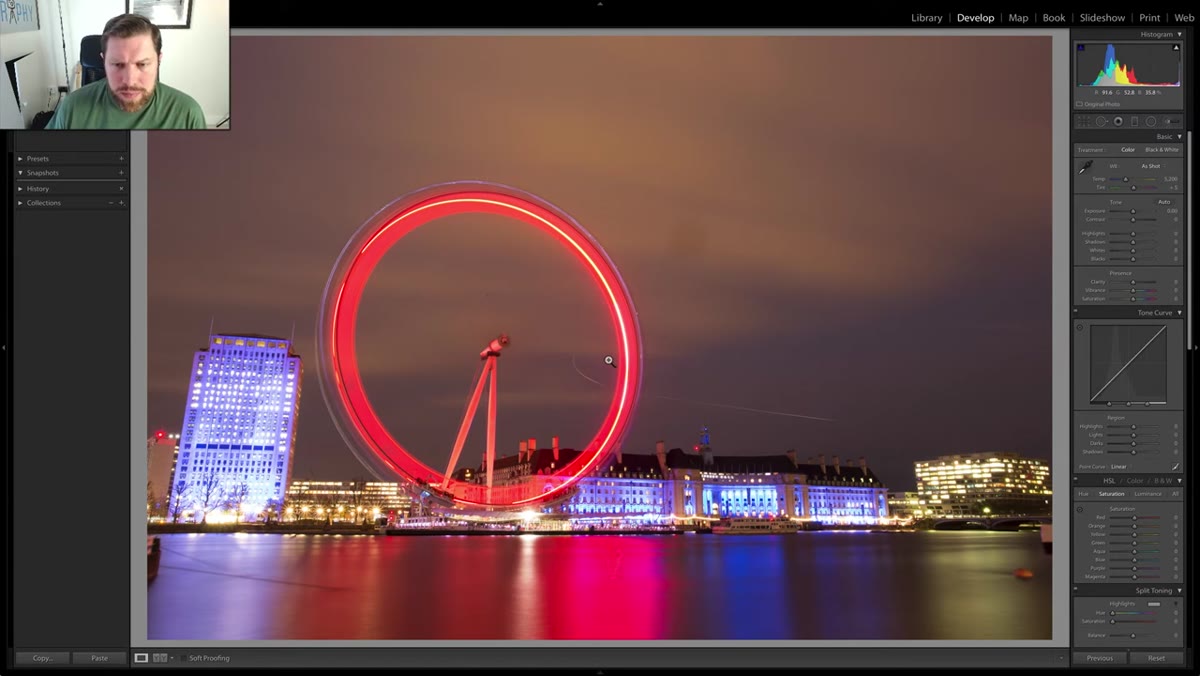
Task: Enable the Soft Proofing checkbox
Action: (184, 658)
